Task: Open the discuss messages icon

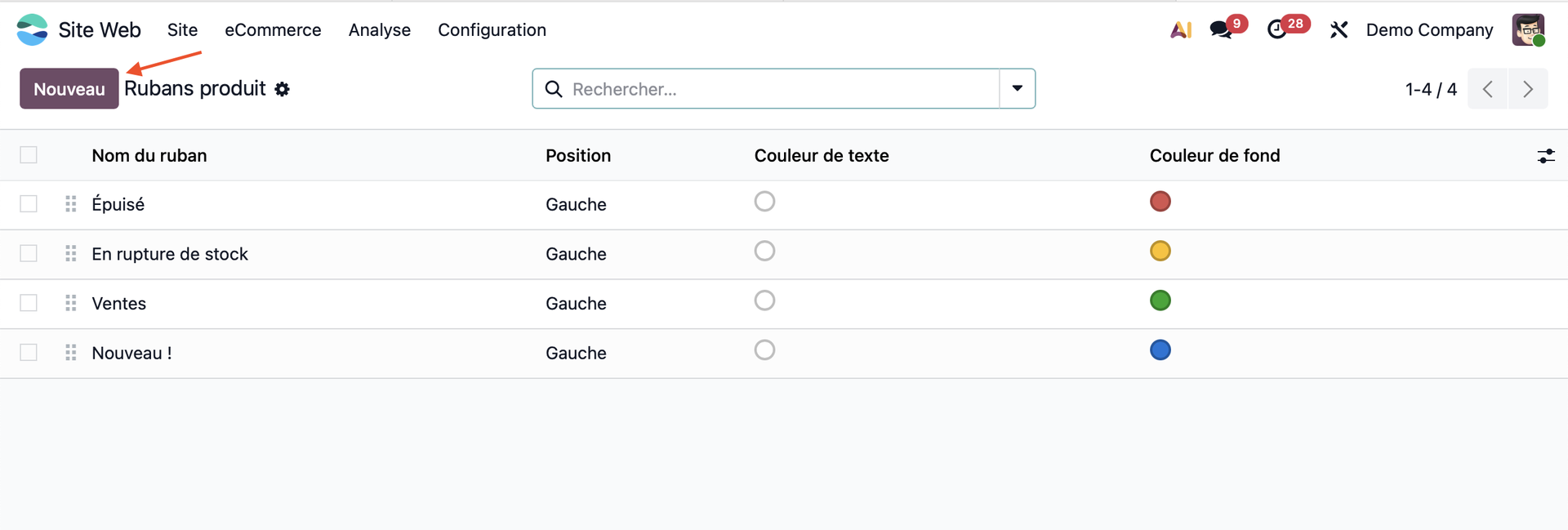Action: click(1222, 30)
